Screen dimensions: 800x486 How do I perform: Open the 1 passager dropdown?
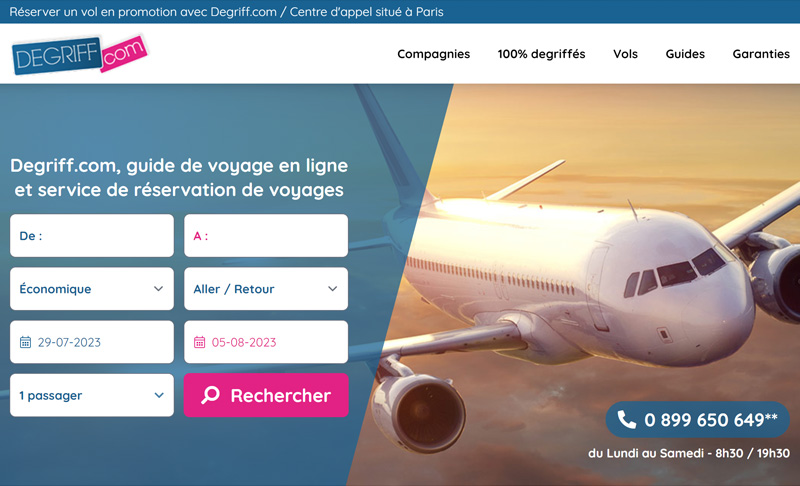click(92, 395)
